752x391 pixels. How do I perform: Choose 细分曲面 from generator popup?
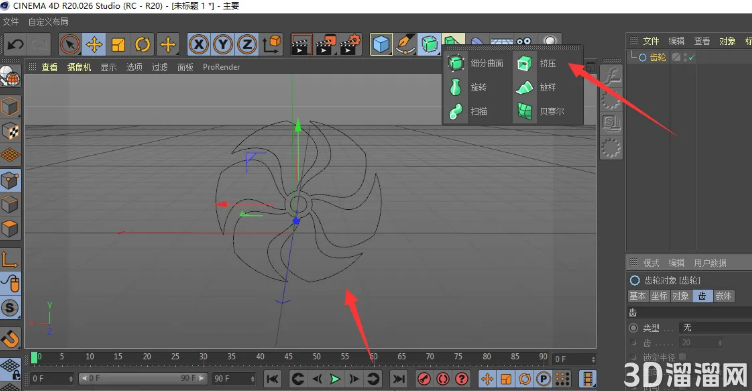coord(476,63)
